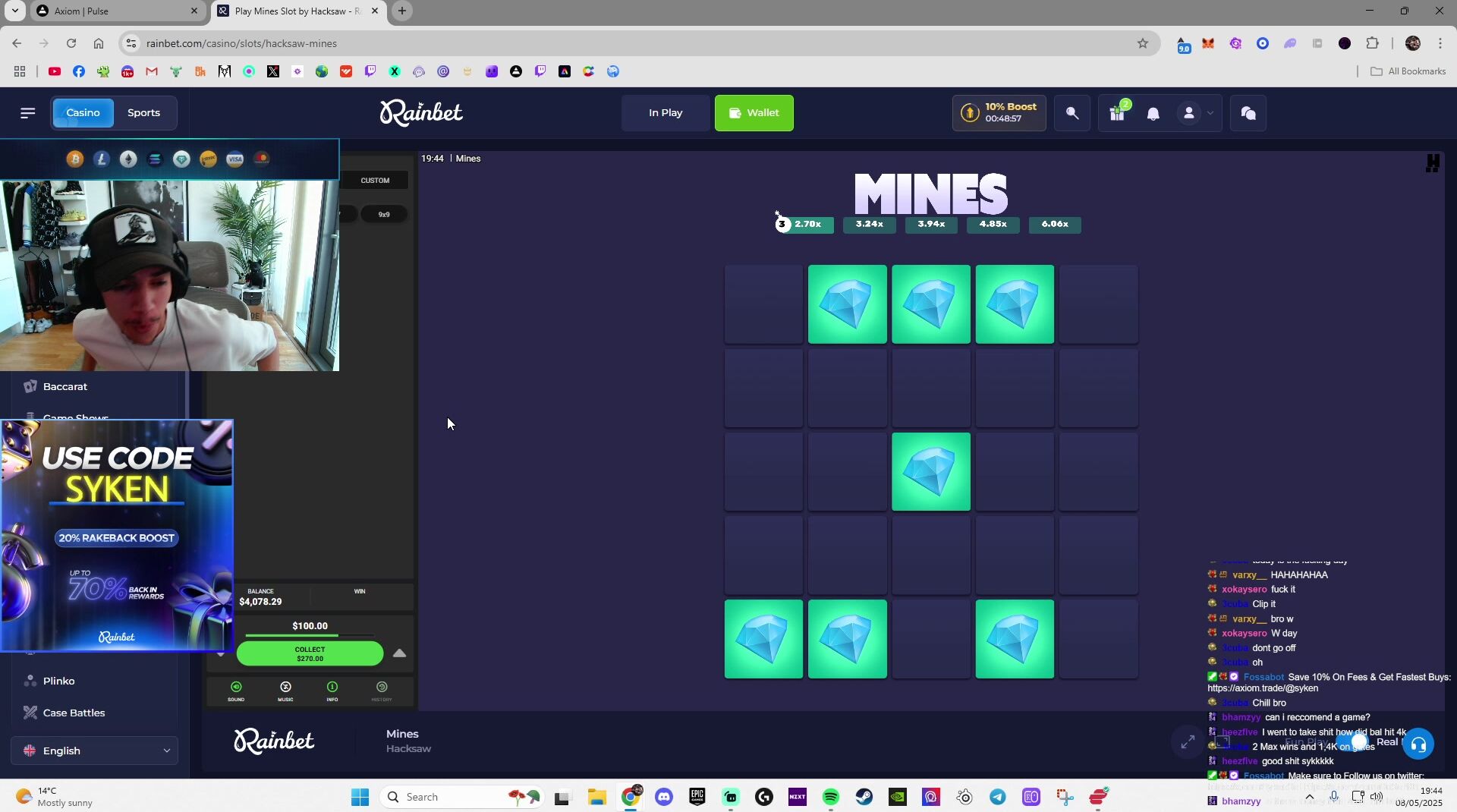The width and height of the screenshot is (1457, 812).
Task: Expand the game to fullscreen arrows
Action: 1188,742
